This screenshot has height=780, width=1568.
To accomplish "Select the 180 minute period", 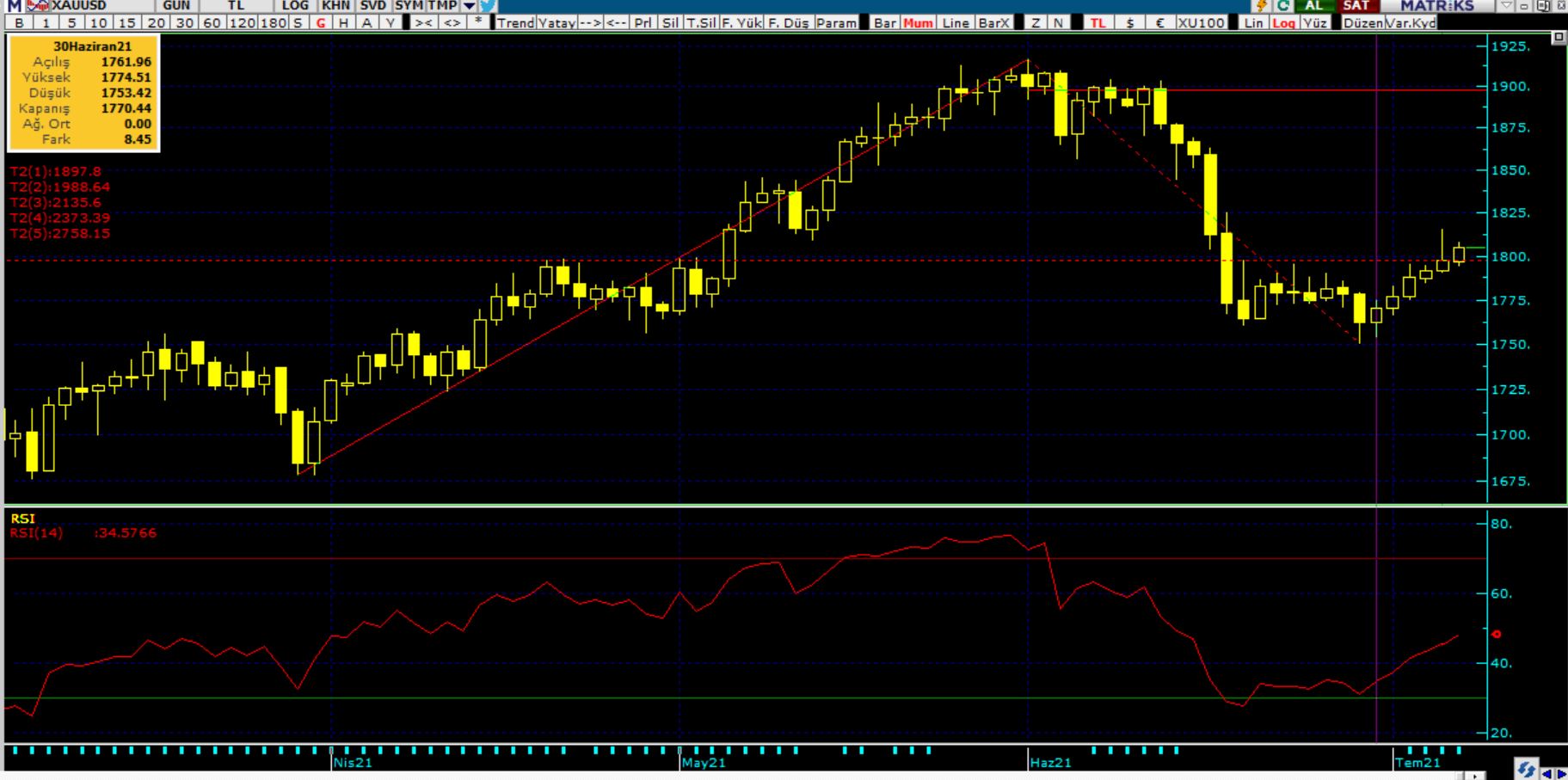I will pyautogui.click(x=273, y=23).
